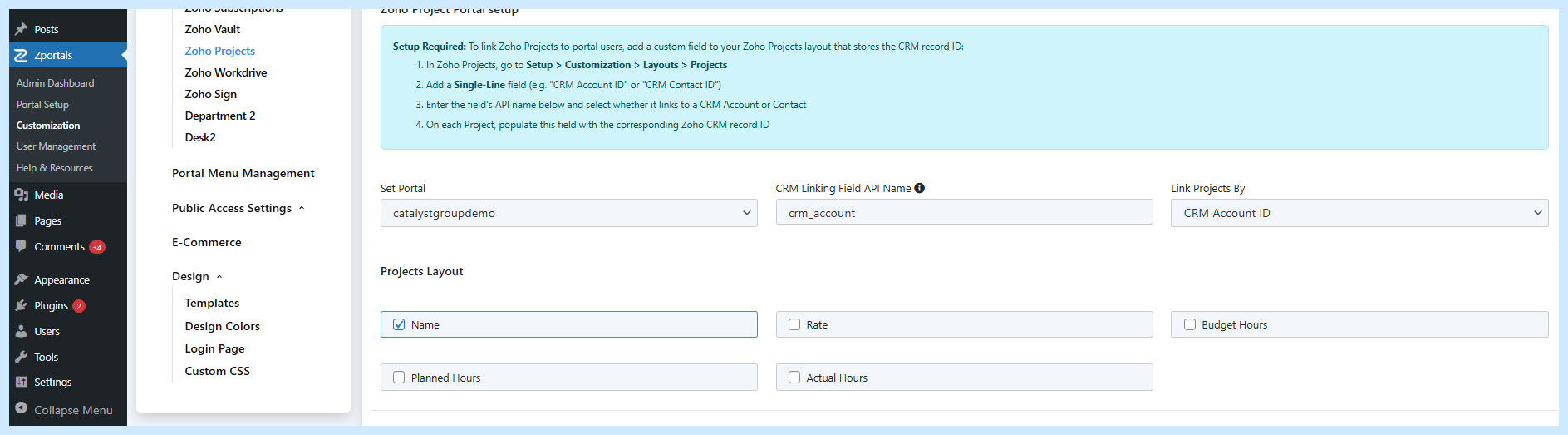
Task: Click the Collapse Menu arrow icon
Action: click(22, 408)
